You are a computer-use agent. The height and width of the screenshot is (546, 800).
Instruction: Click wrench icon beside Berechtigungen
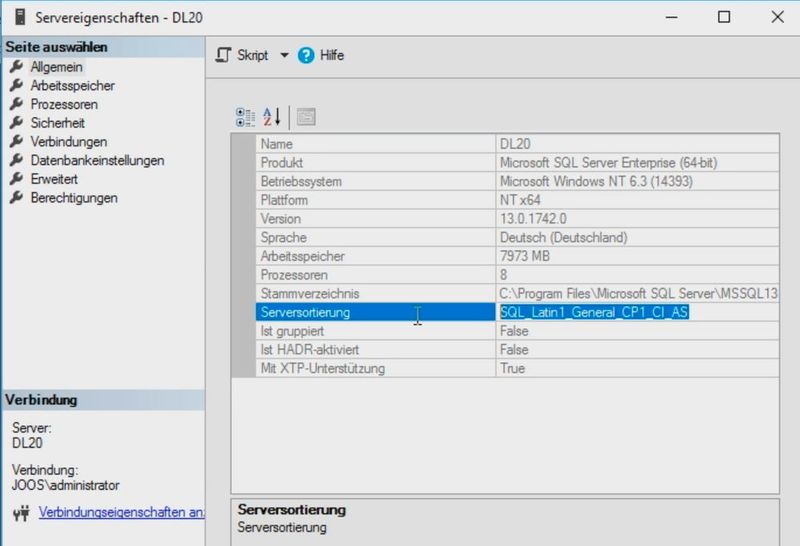(x=16, y=197)
